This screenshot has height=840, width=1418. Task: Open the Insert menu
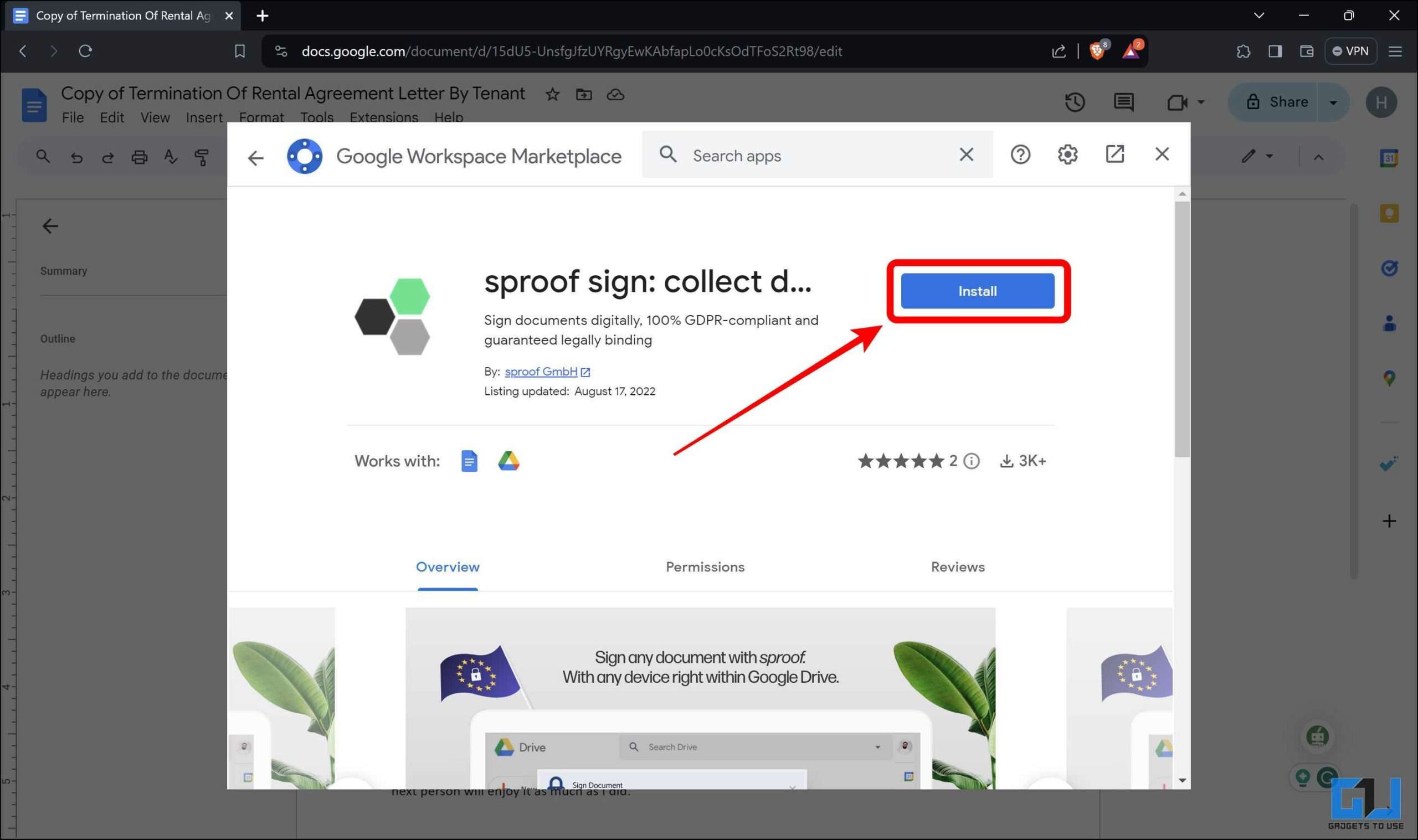tap(204, 117)
